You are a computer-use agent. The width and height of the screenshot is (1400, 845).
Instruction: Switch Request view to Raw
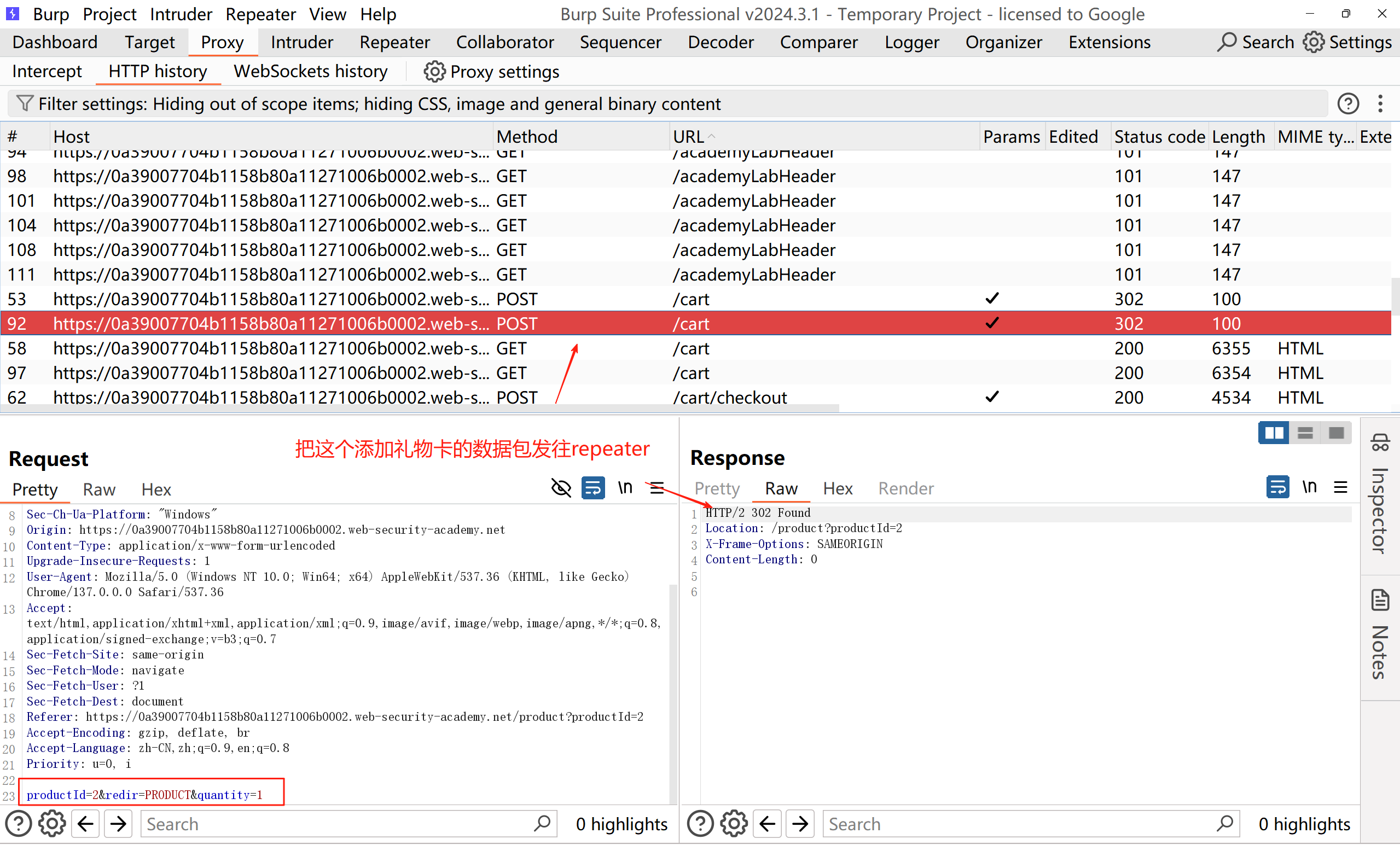99,489
